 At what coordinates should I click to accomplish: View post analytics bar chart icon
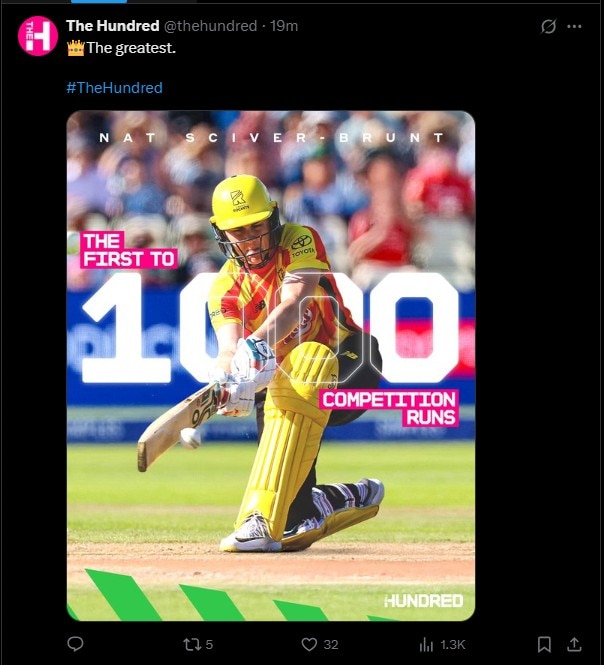[426, 645]
